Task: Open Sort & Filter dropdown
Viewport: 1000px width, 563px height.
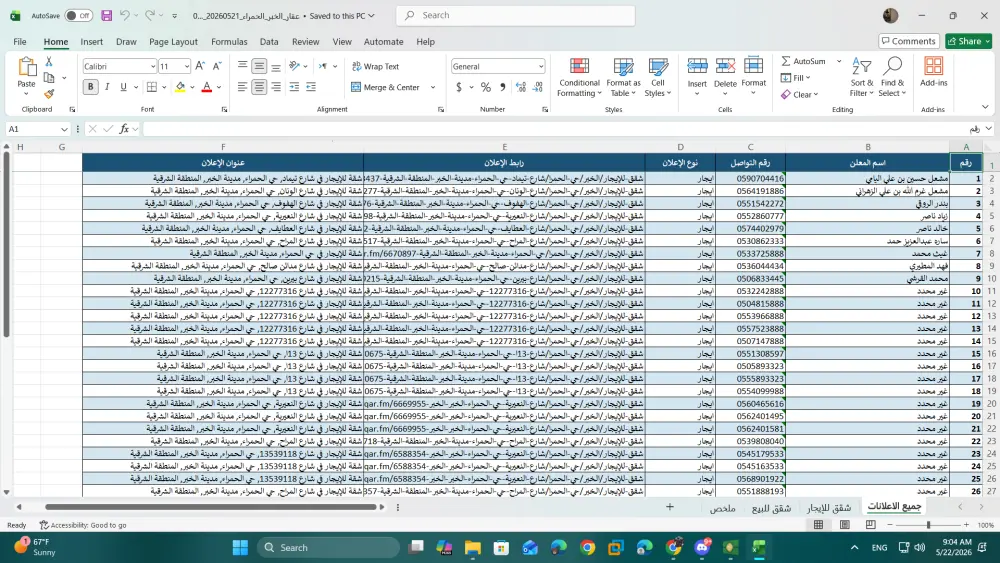Action: [x=862, y=78]
